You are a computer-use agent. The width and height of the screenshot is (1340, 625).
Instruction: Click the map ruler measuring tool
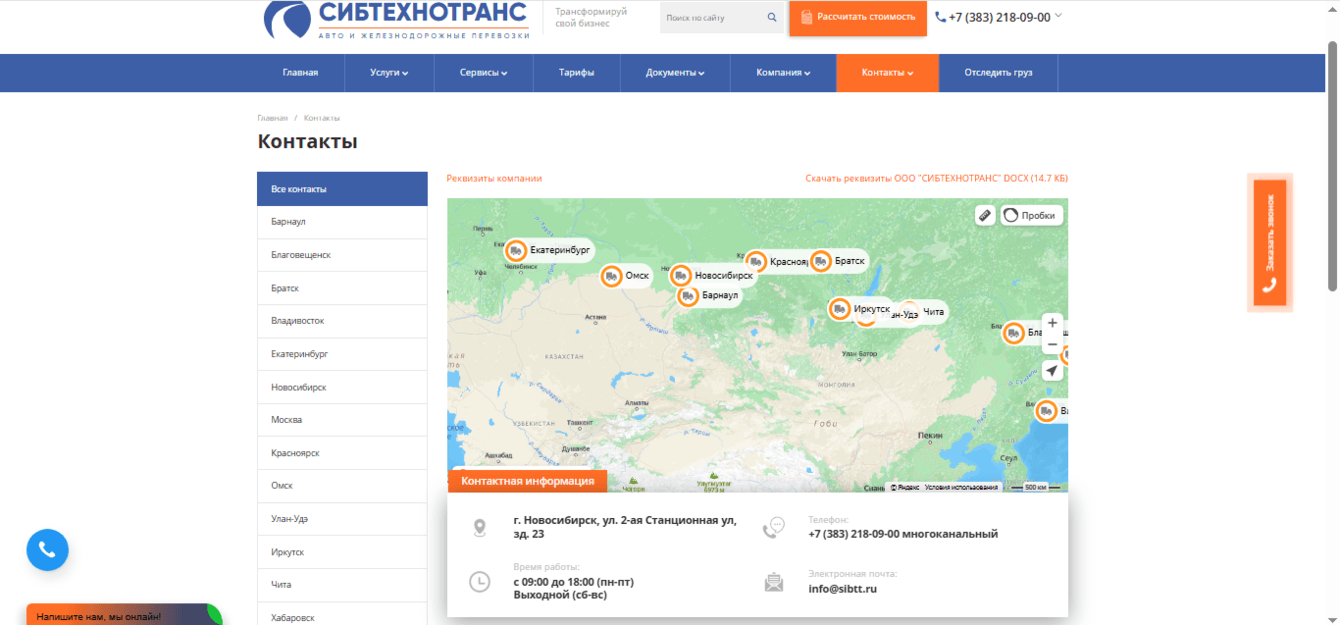click(x=985, y=215)
